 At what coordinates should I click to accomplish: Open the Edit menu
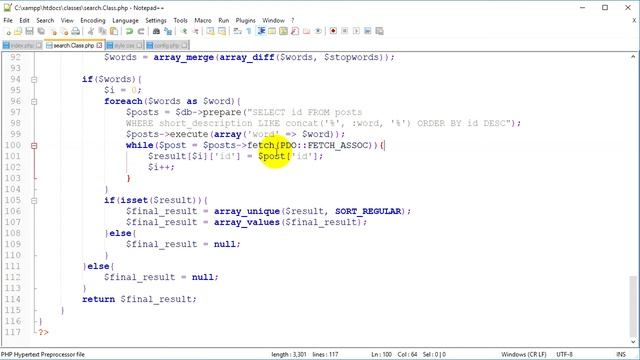(x=24, y=20)
